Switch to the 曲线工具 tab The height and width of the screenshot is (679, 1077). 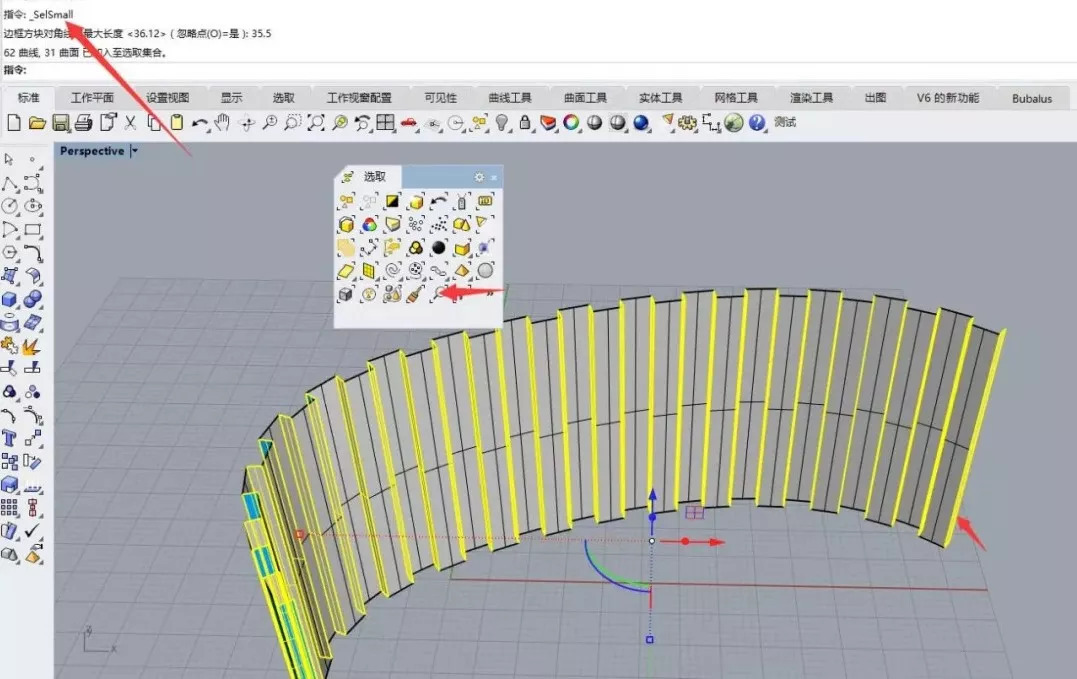tap(509, 98)
